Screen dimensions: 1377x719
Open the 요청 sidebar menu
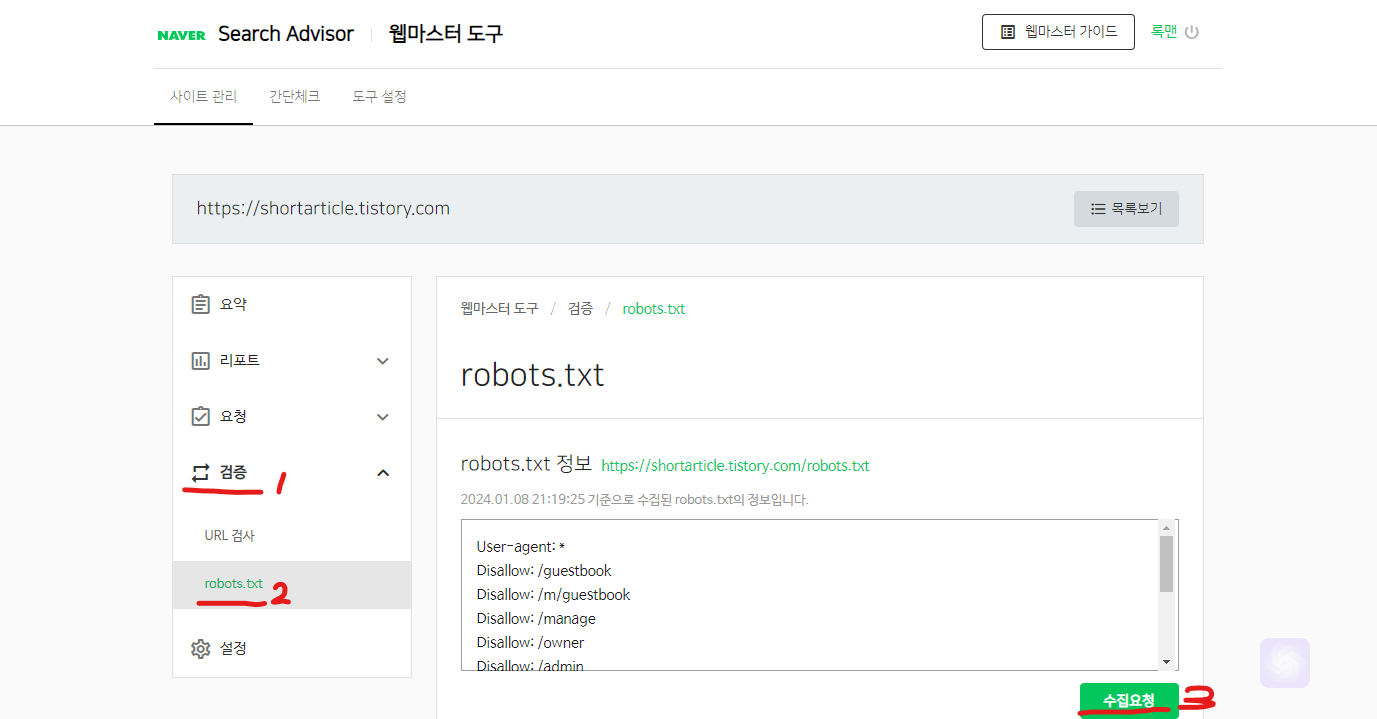292,416
